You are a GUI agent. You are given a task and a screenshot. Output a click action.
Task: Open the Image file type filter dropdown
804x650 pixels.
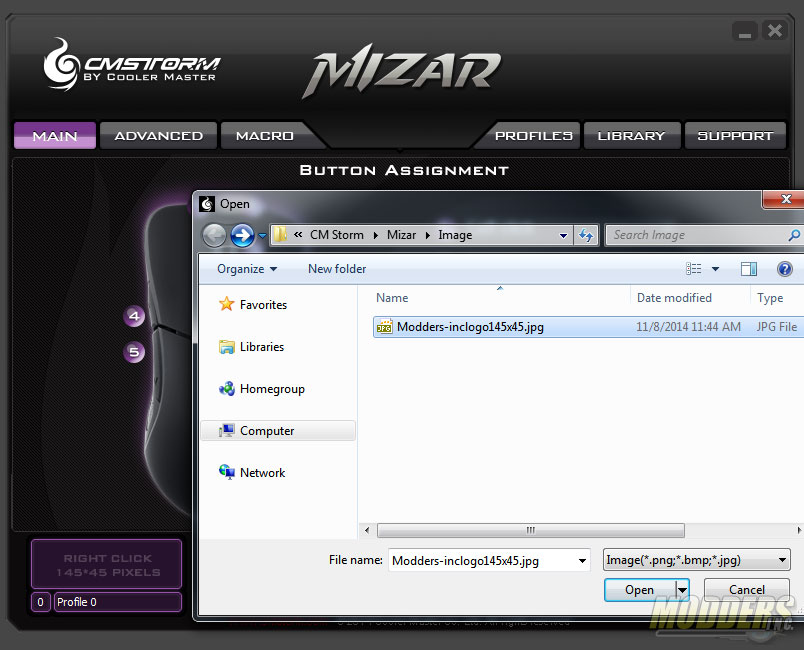[x=696, y=560]
